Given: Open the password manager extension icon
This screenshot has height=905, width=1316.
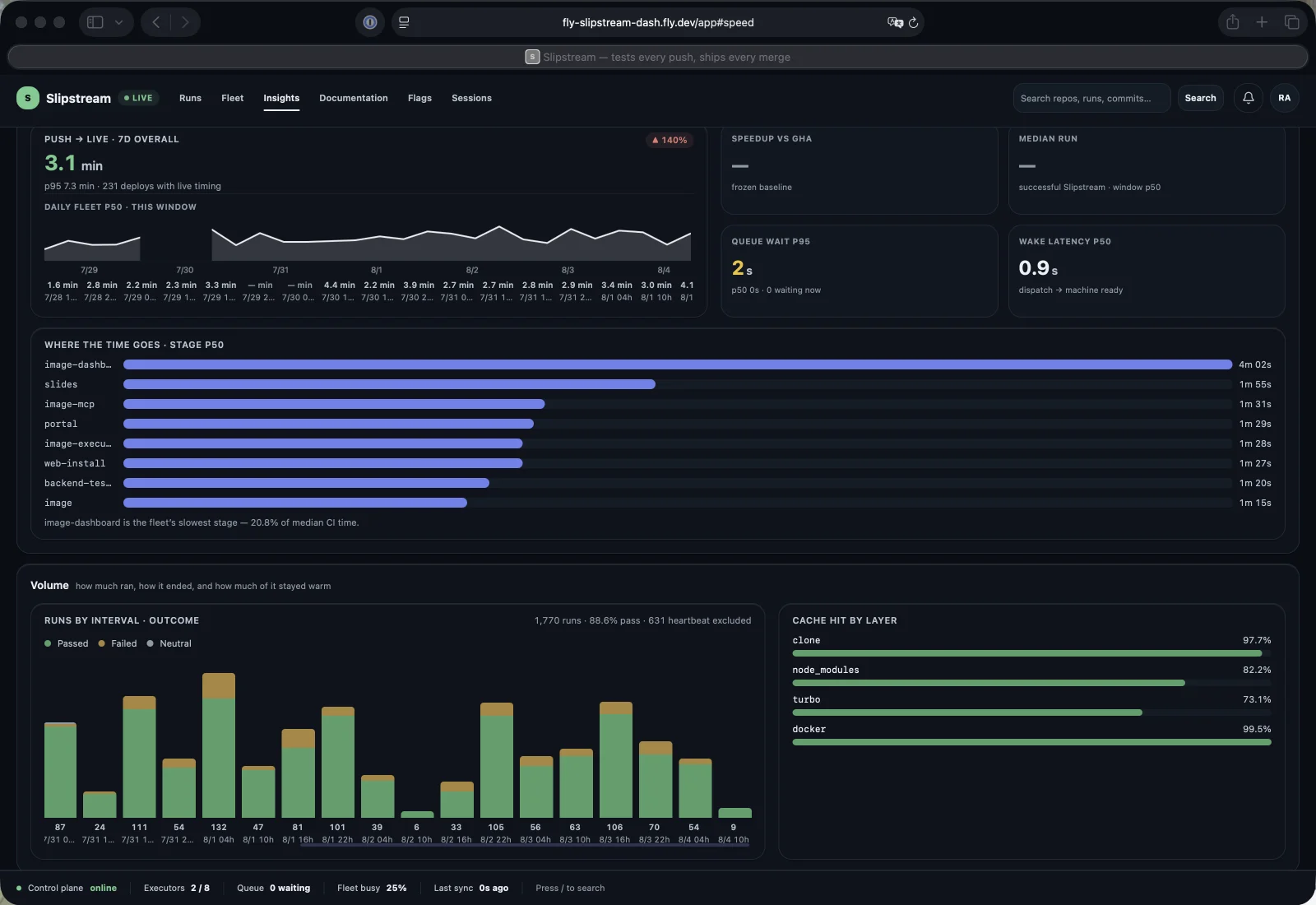Looking at the screenshot, I should 370,22.
